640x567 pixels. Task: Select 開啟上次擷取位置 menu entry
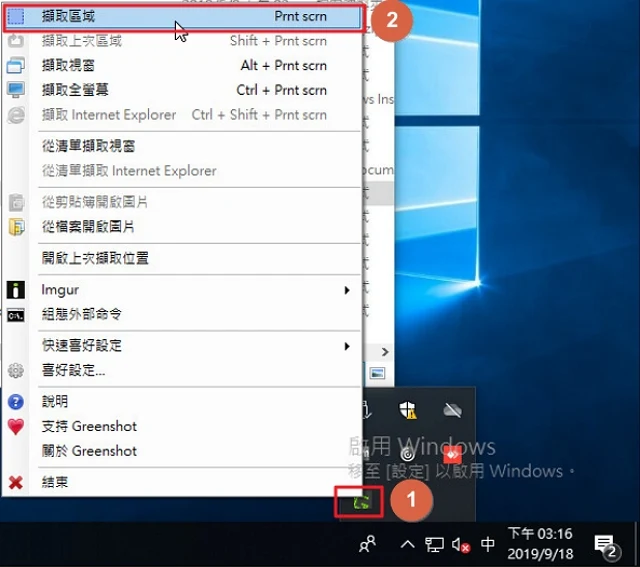click(x=182, y=258)
